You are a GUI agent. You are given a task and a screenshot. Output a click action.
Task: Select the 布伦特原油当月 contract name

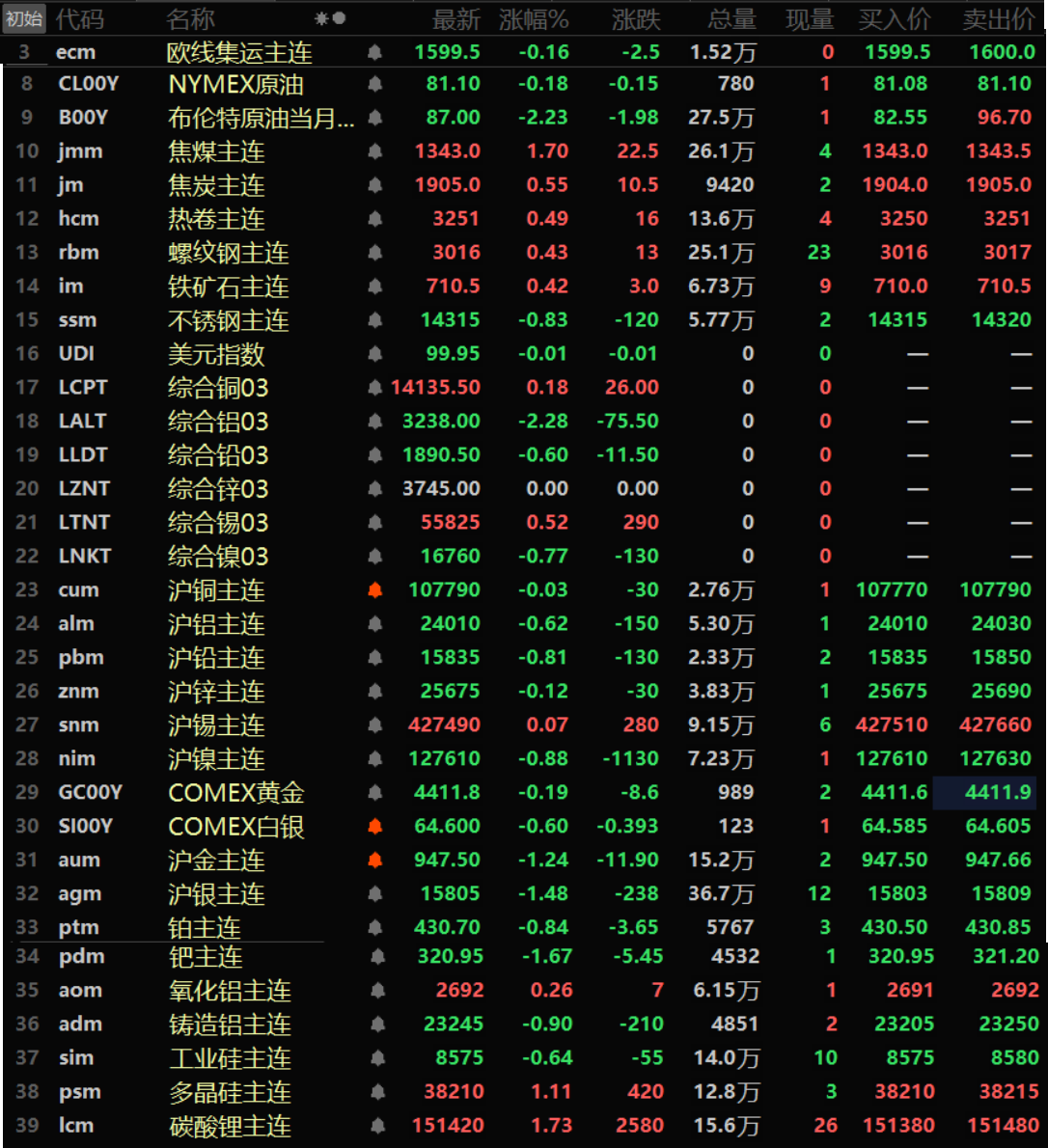point(262,117)
